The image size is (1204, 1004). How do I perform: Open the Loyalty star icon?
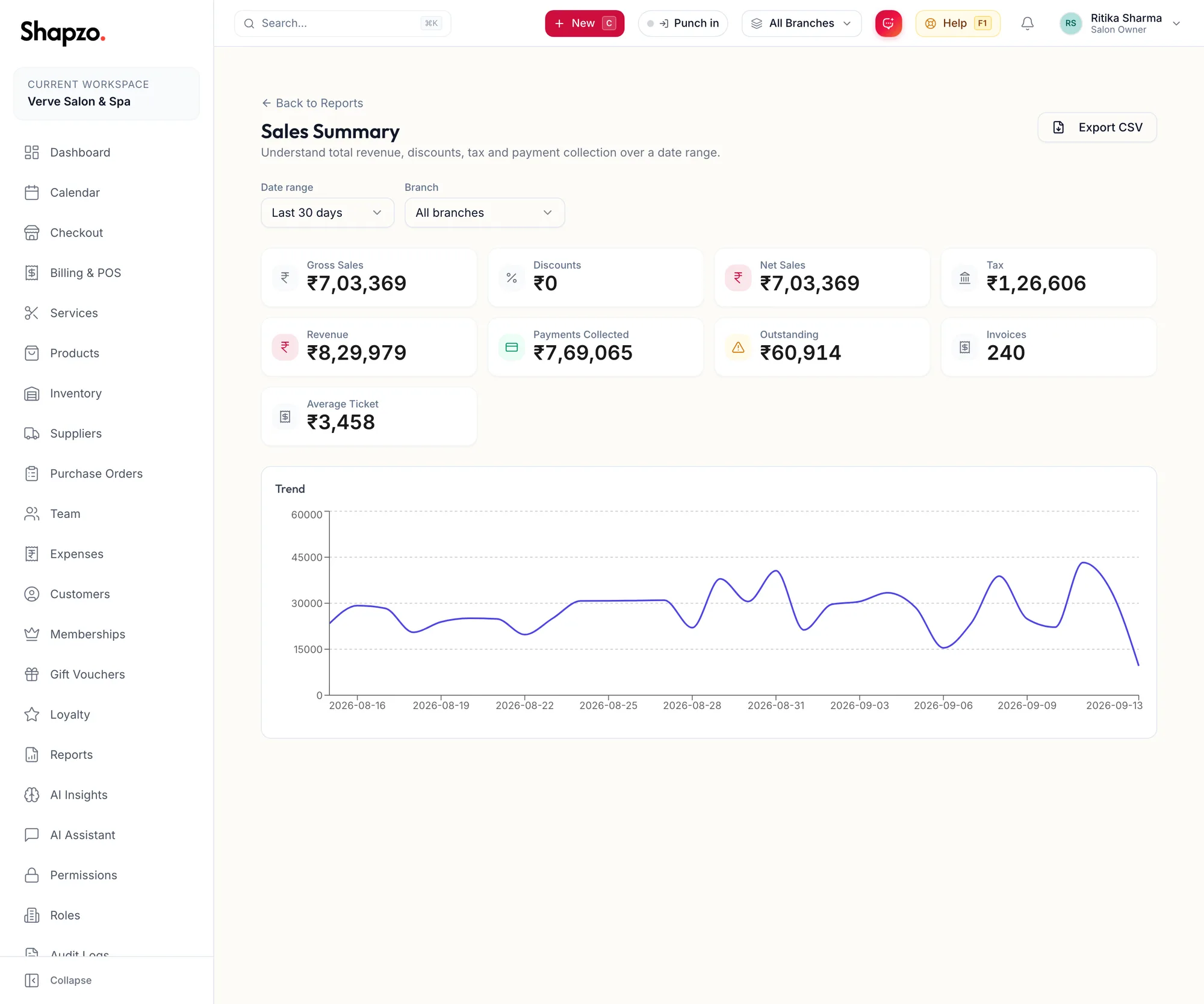(x=31, y=715)
